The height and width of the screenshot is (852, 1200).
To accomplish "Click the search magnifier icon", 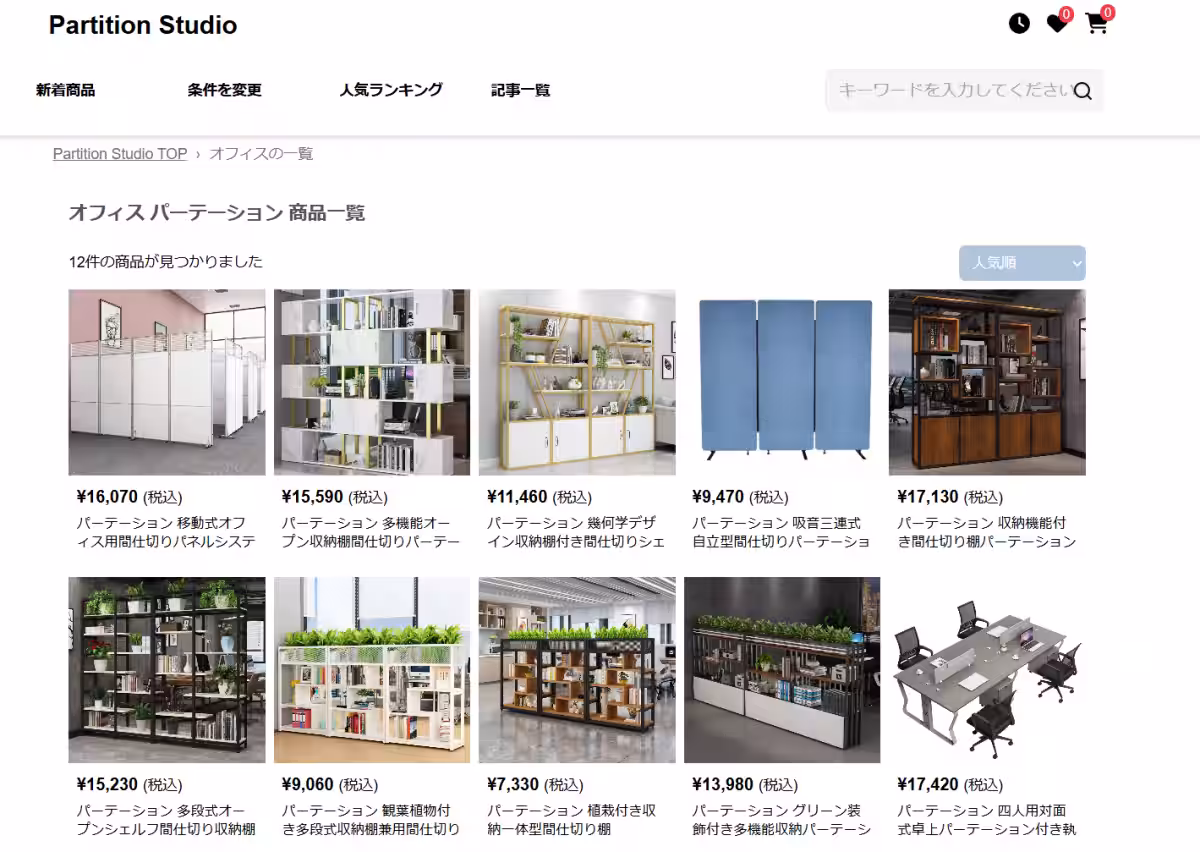I will (1082, 91).
